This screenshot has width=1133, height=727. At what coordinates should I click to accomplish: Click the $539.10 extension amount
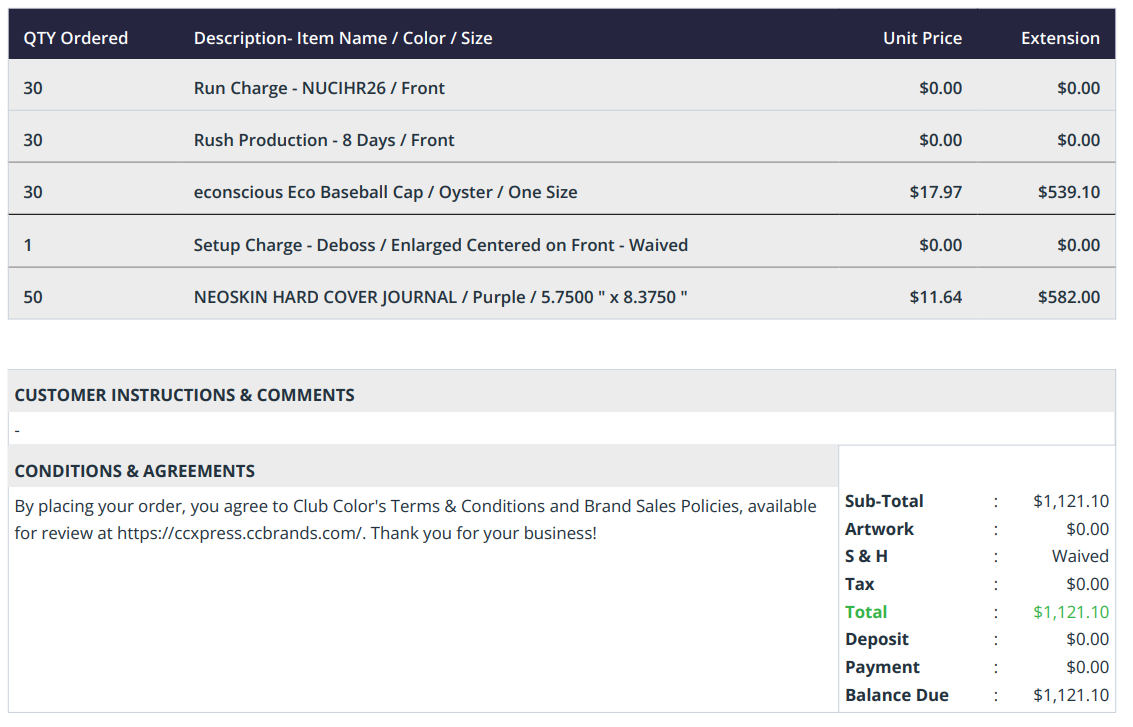click(x=1069, y=192)
